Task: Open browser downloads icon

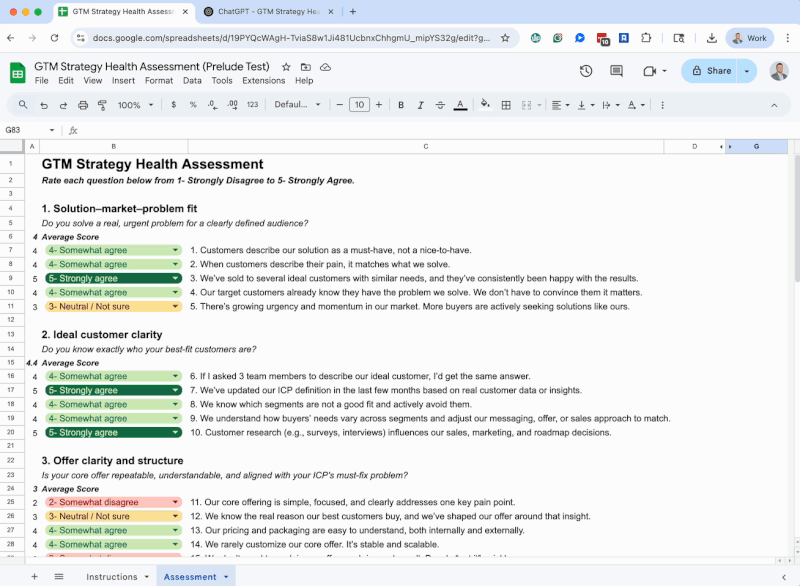Action: click(x=712, y=38)
